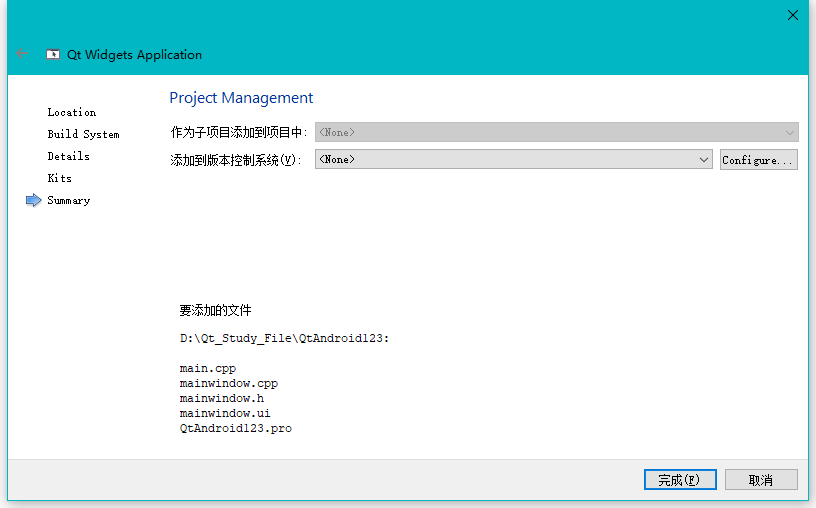816x508 pixels.
Task: Click the main.cpp file entry
Action: 208,369
